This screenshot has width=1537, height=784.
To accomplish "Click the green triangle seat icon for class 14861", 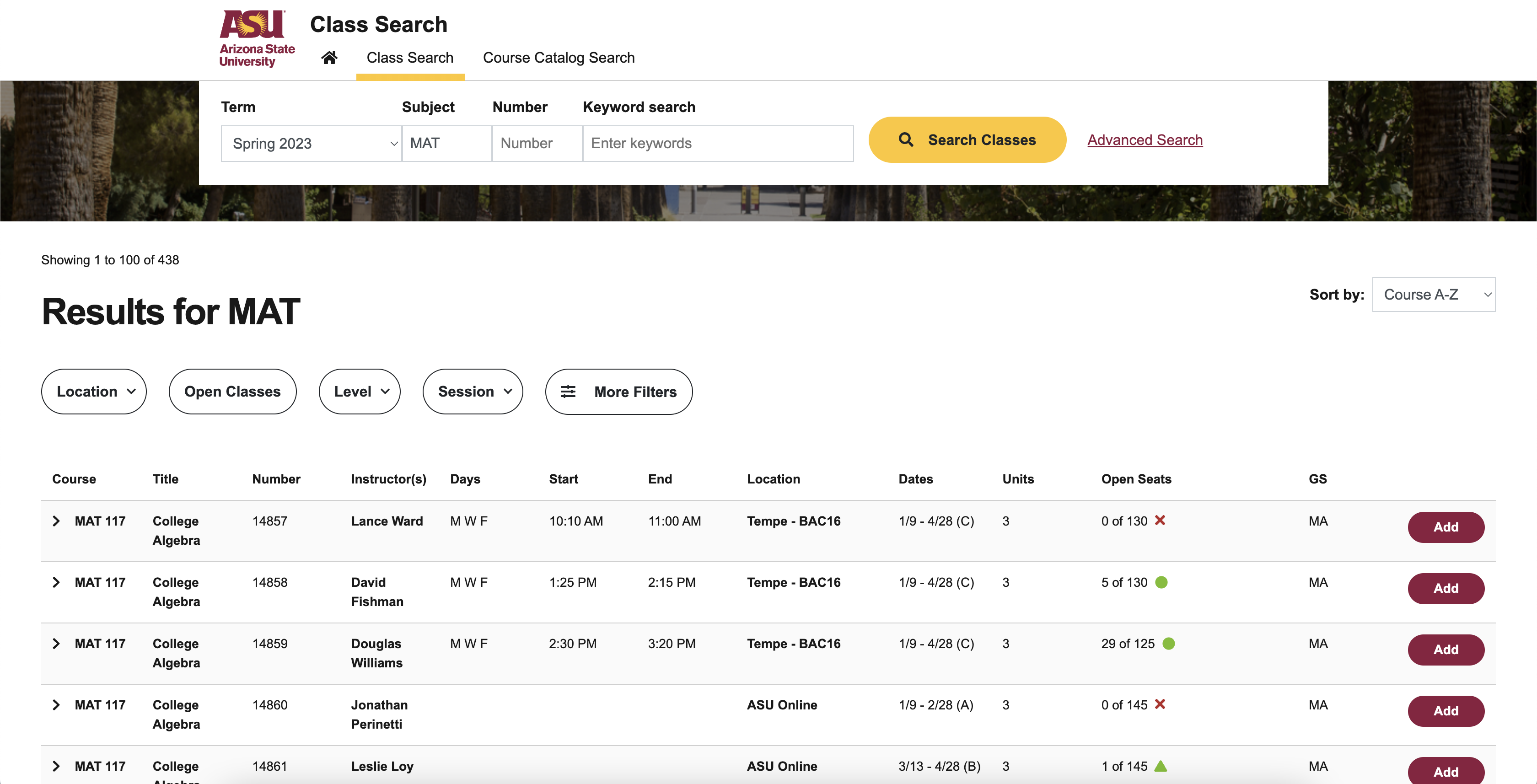I will click(x=1160, y=766).
